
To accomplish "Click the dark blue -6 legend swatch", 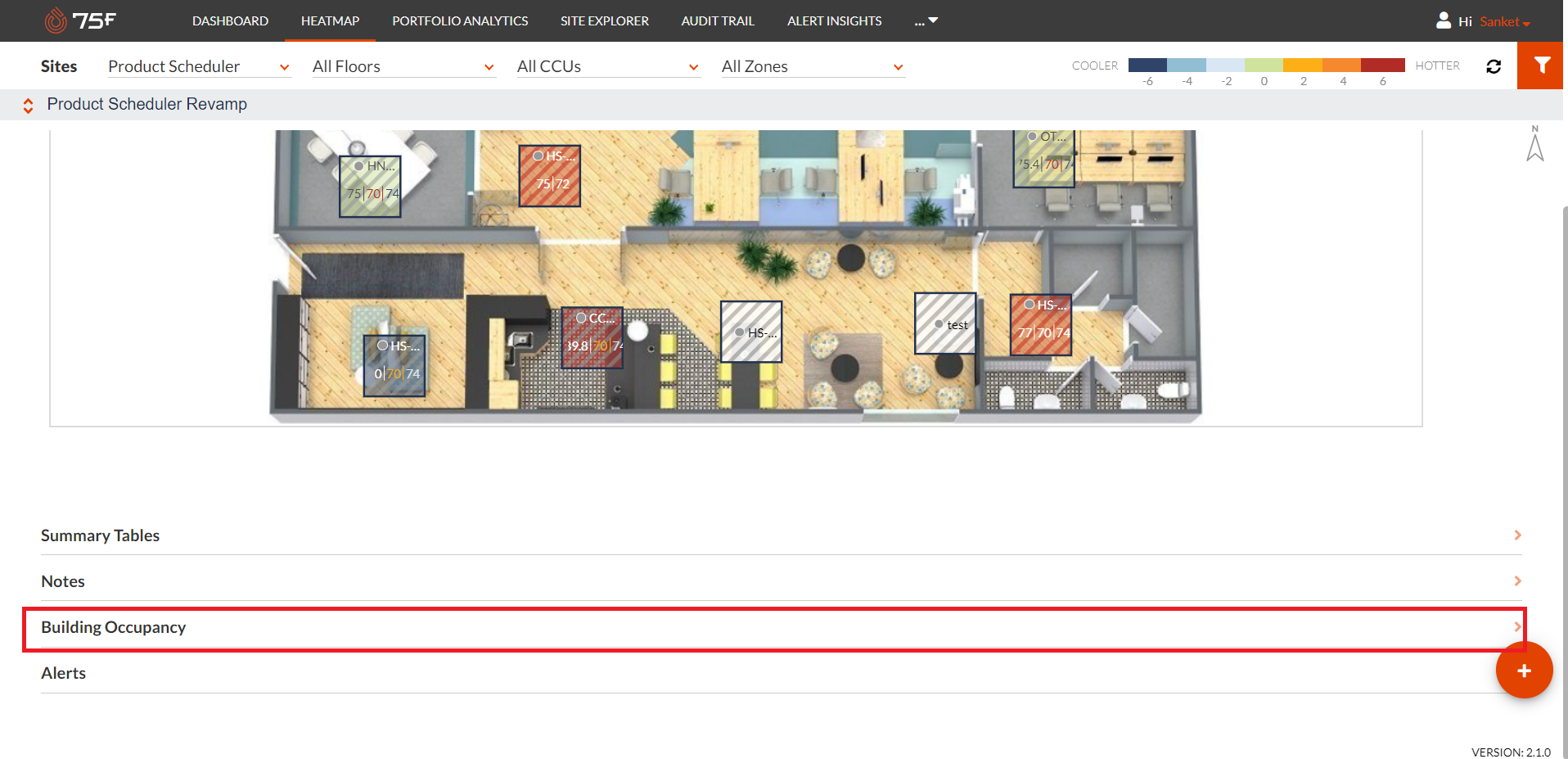I will point(1147,66).
